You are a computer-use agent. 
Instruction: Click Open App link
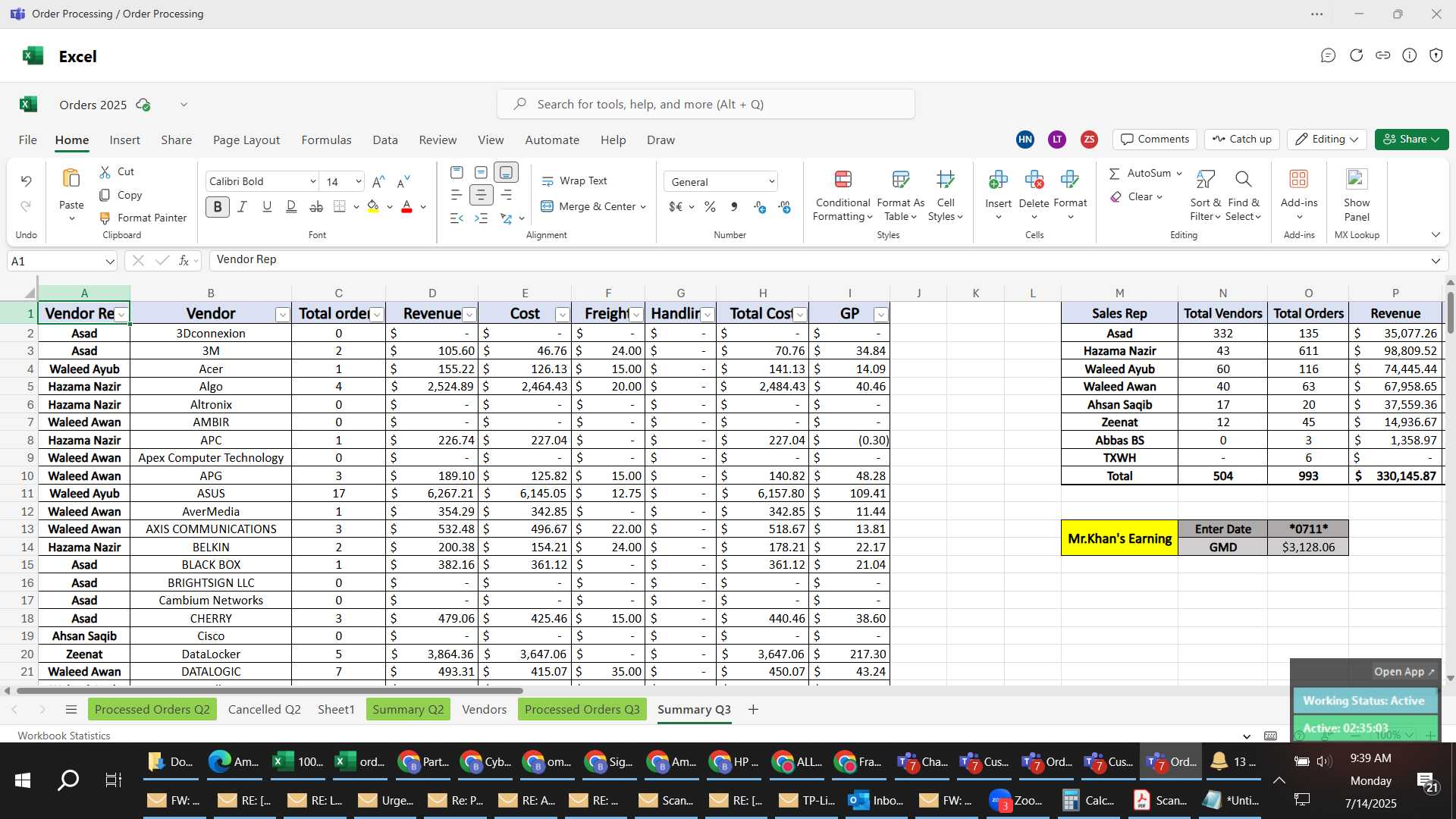pos(1404,672)
